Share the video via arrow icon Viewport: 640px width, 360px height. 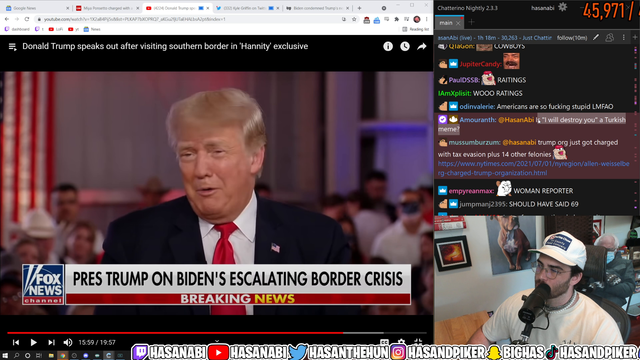(x=422, y=47)
